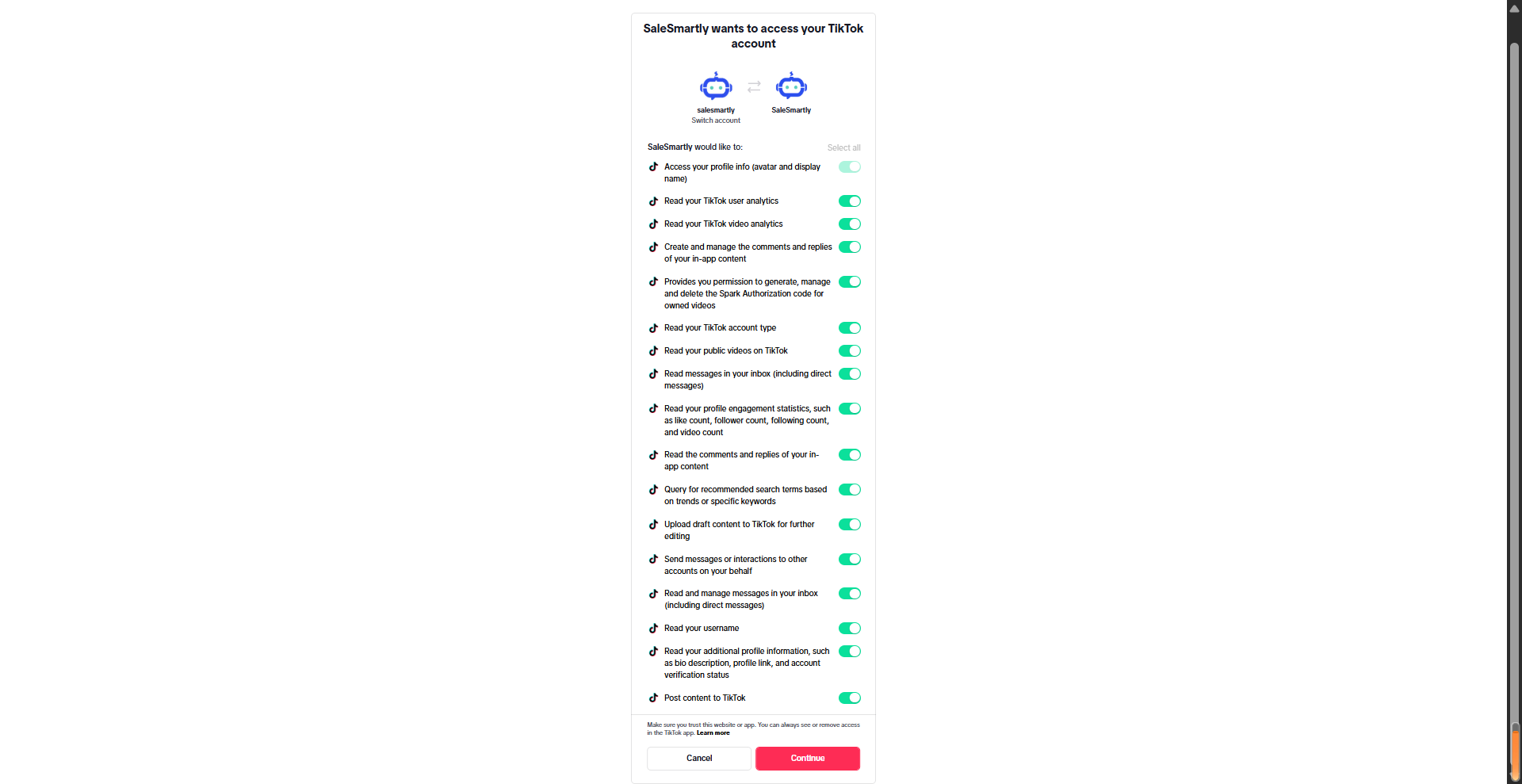Click TikTok icon beside Upload draft content
The width and height of the screenshot is (1522, 784).
click(x=653, y=525)
